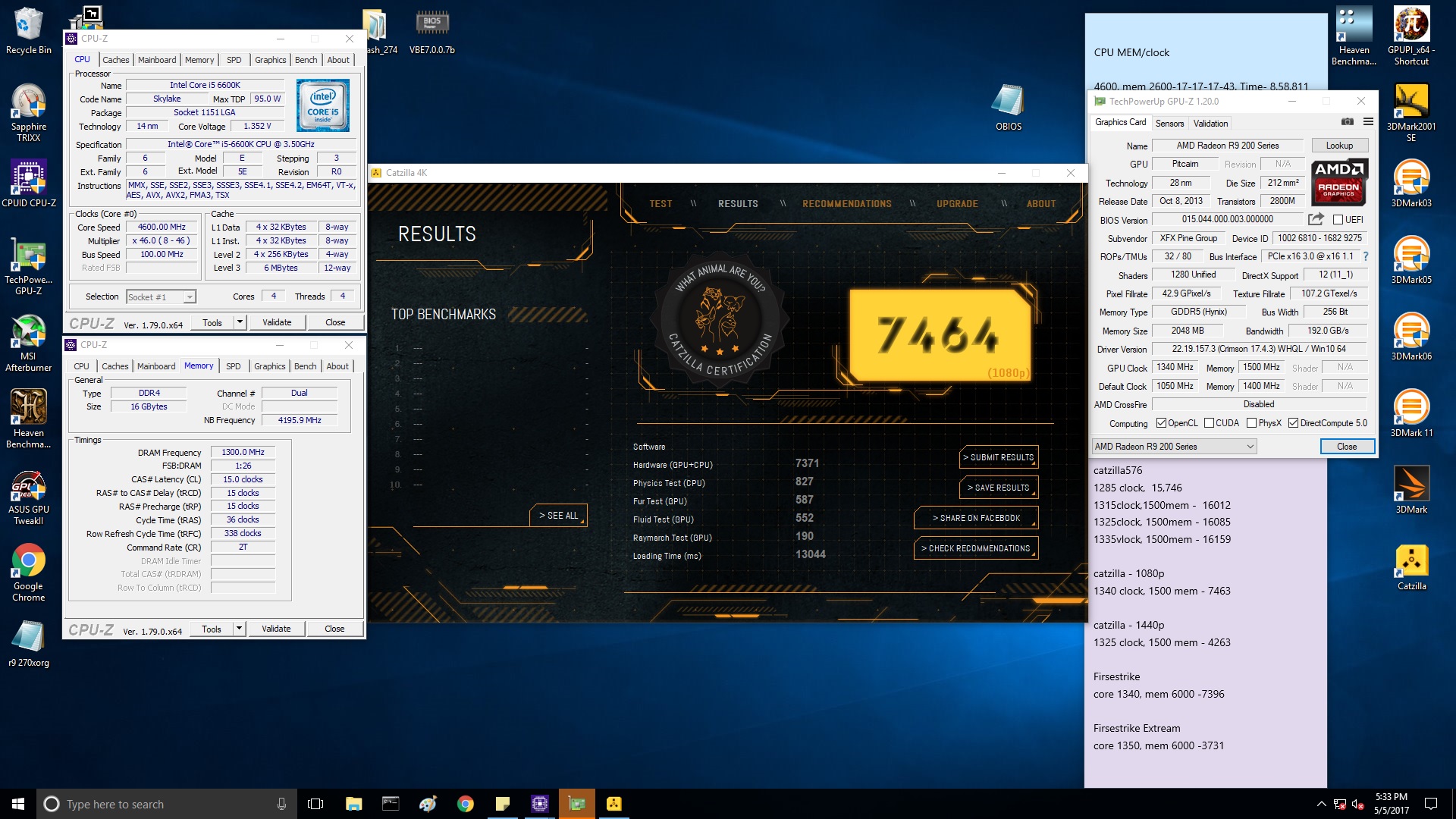Click taskbar clock showing 5:33 PM

click(x=1391, y=804)
